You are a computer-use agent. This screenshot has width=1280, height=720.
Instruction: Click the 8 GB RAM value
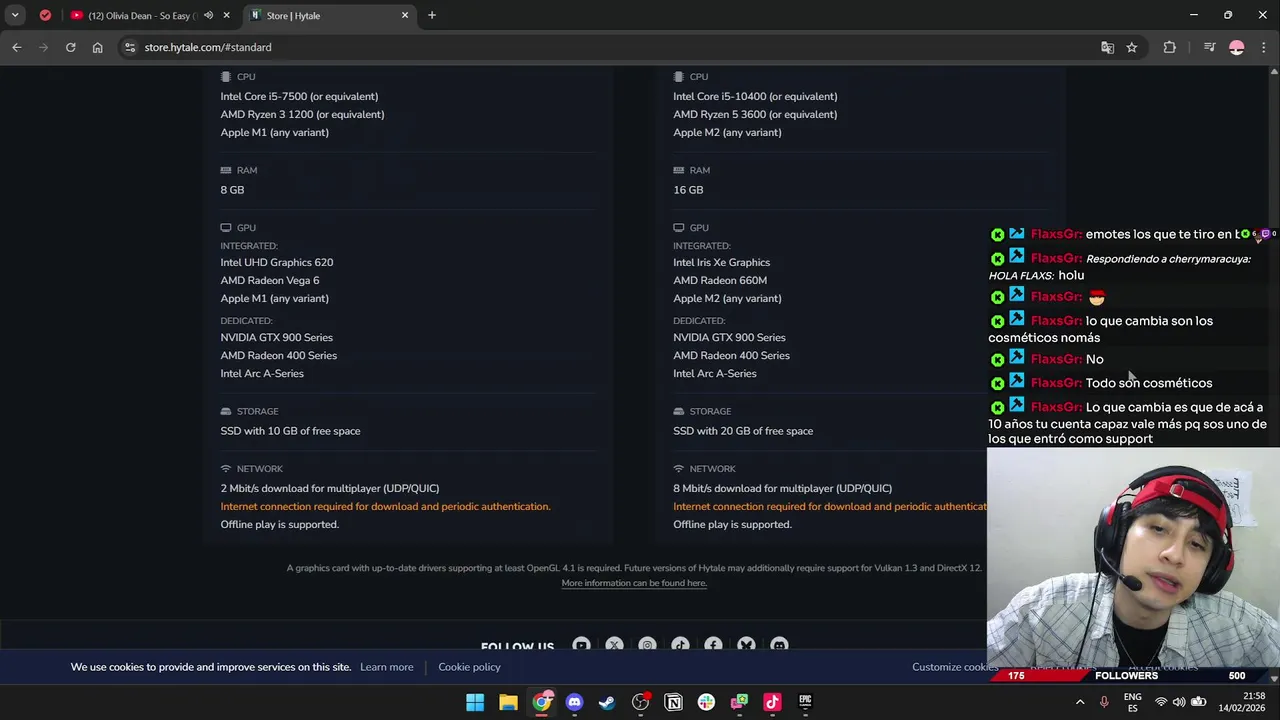click(232, 190)
